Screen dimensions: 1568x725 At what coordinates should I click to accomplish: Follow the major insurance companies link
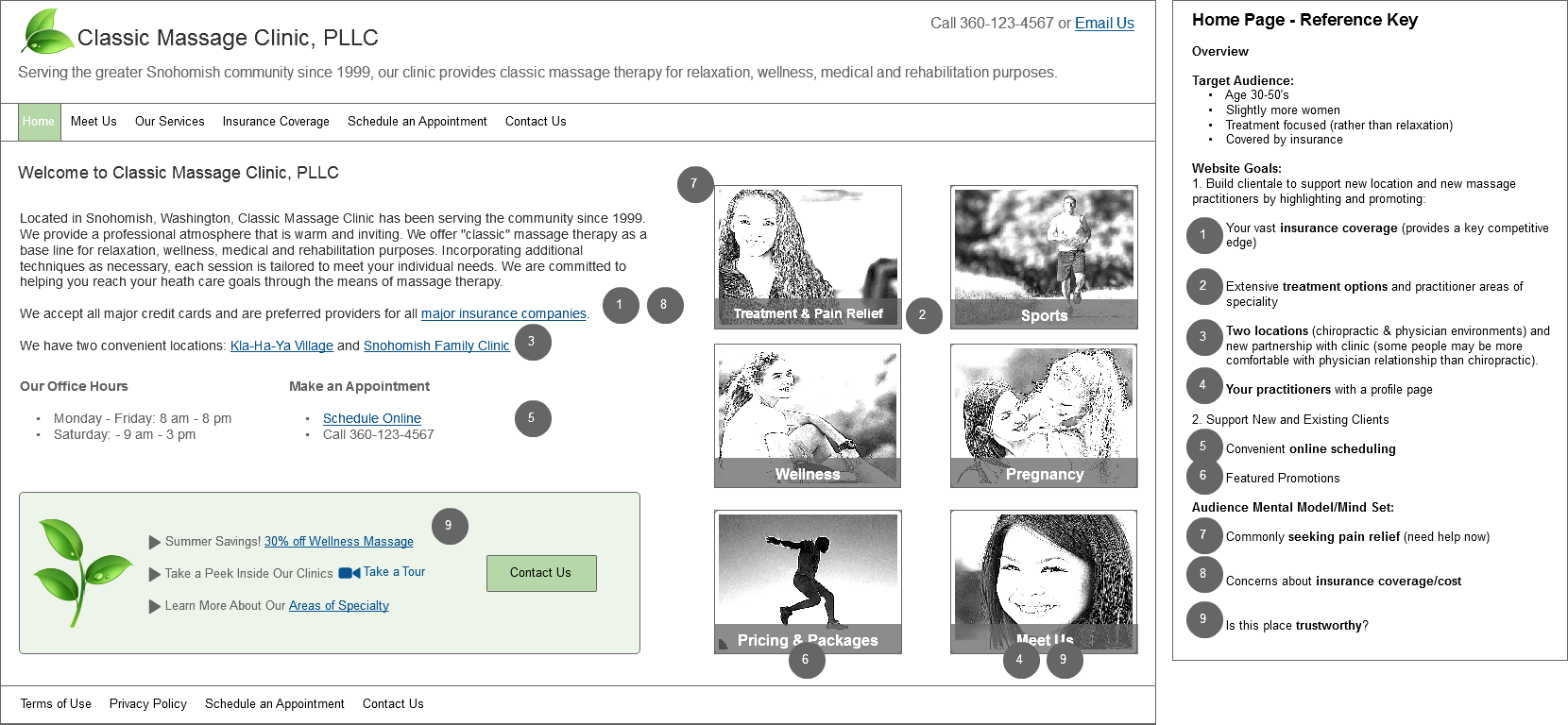(x=503, y=314)
